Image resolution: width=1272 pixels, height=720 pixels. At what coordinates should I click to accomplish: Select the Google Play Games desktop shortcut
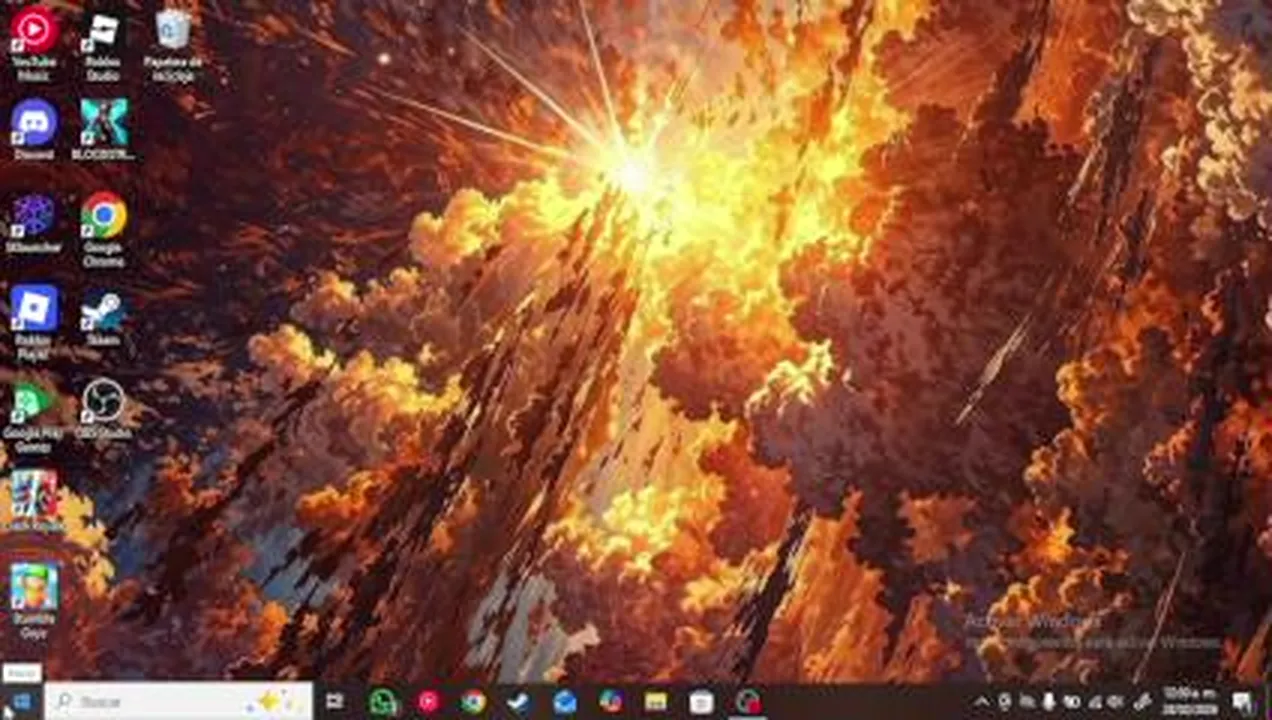[x=34, y=416]
